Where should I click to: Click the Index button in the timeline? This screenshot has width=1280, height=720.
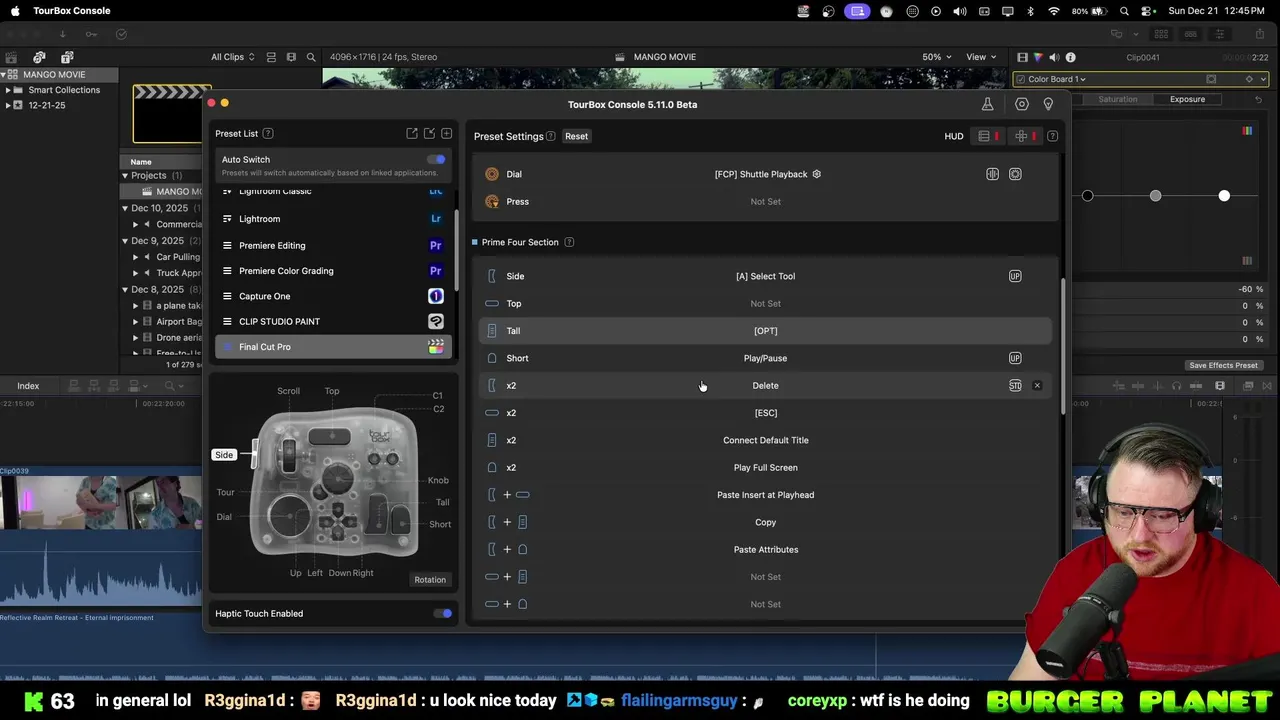click(28, 386)
